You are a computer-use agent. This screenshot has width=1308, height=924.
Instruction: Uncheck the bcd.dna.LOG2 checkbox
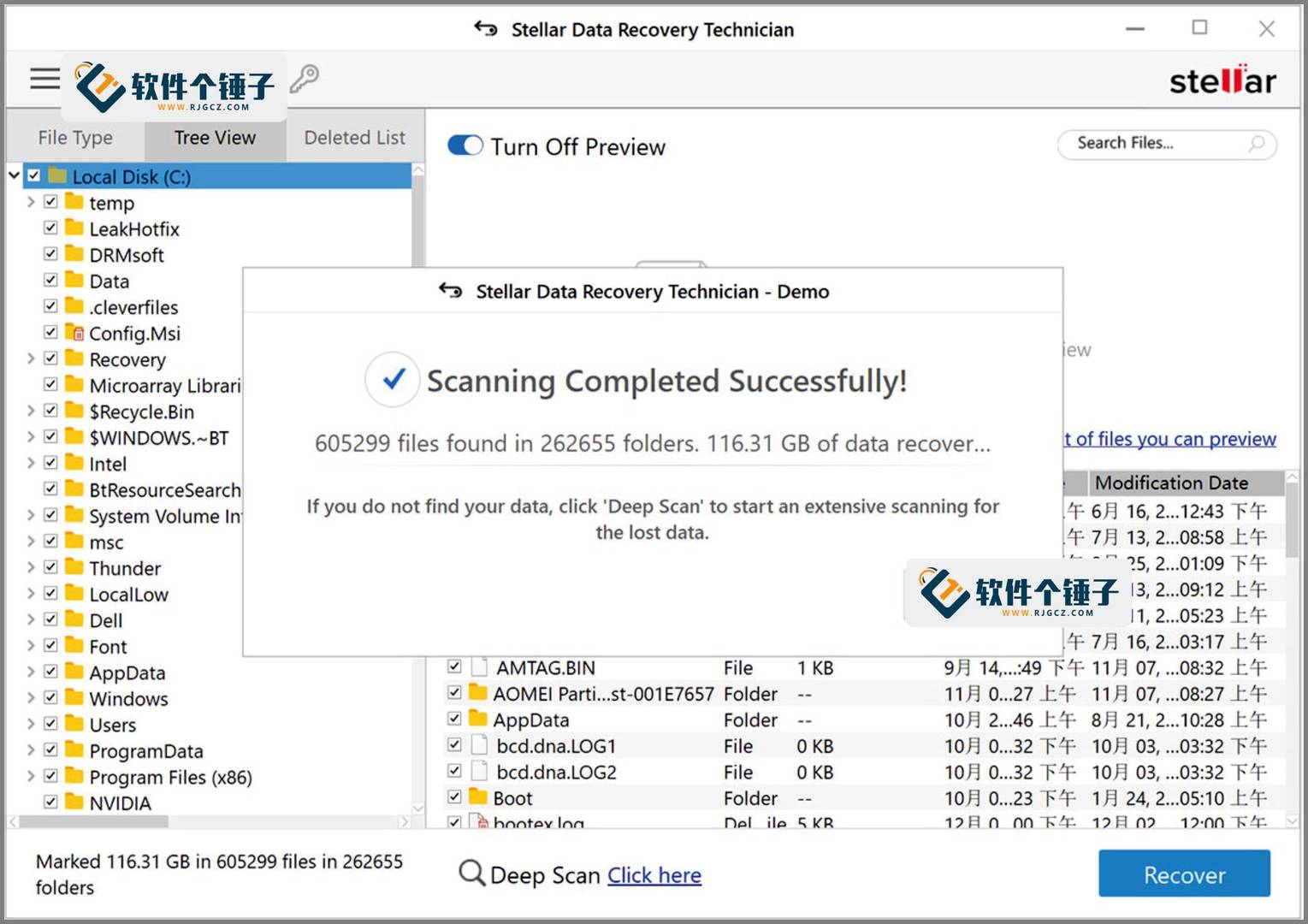pos(454,771)
